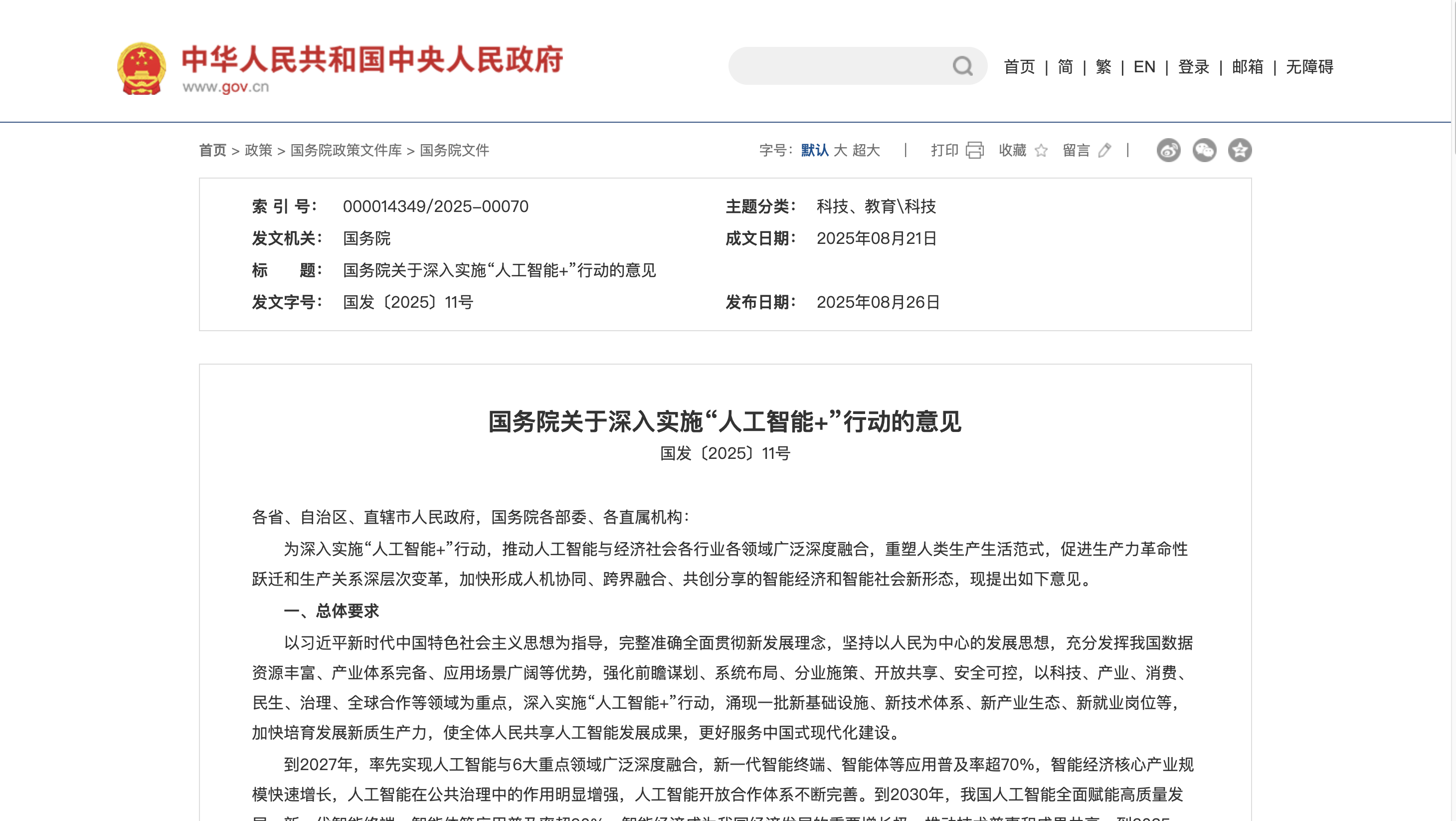
Task: Click the QZone star share icon
Action: pos(1240,151)
